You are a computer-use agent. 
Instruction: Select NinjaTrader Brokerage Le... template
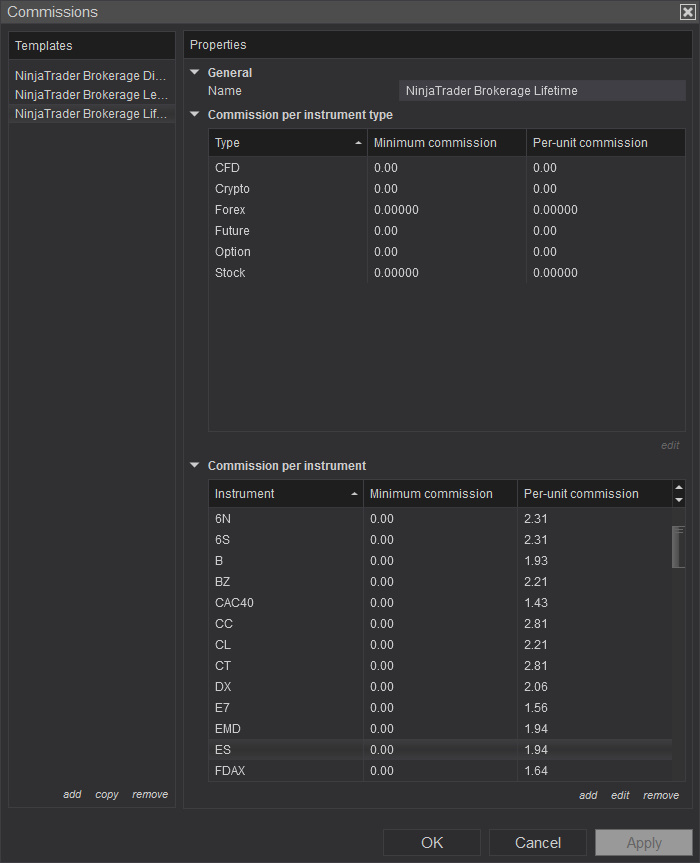[91, 95]
